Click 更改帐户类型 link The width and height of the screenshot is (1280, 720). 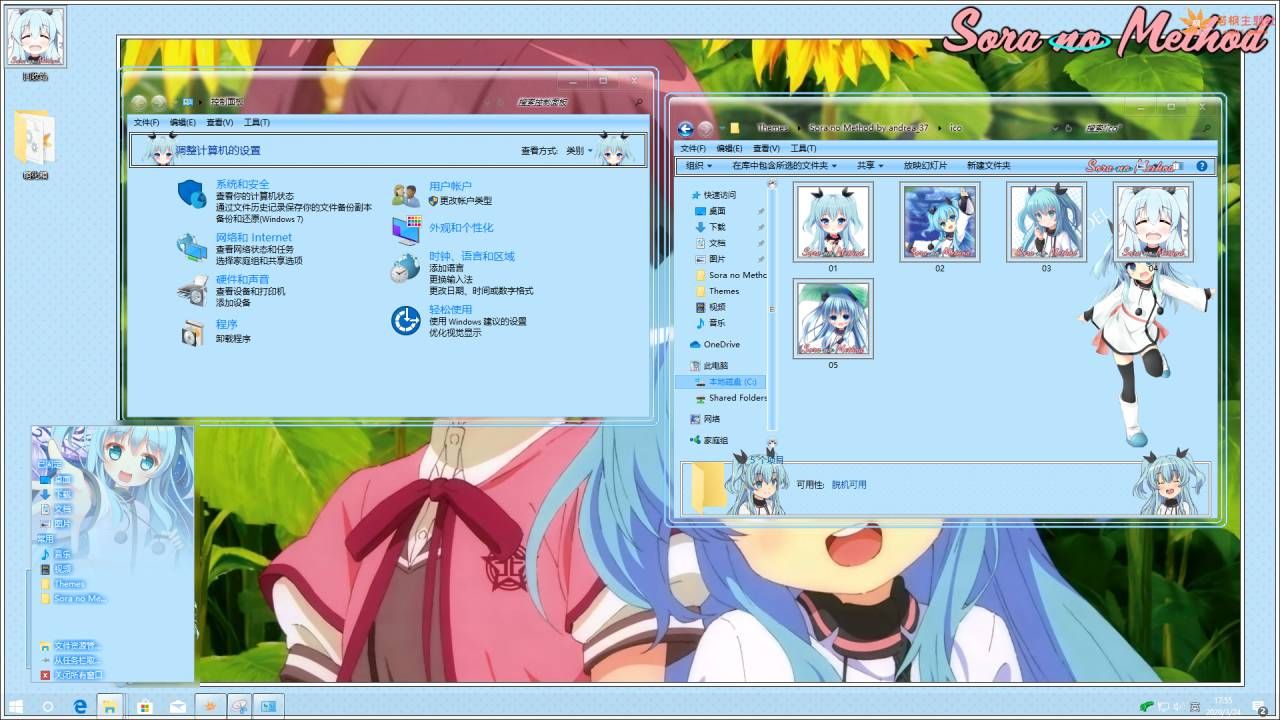tap(466, 200)
